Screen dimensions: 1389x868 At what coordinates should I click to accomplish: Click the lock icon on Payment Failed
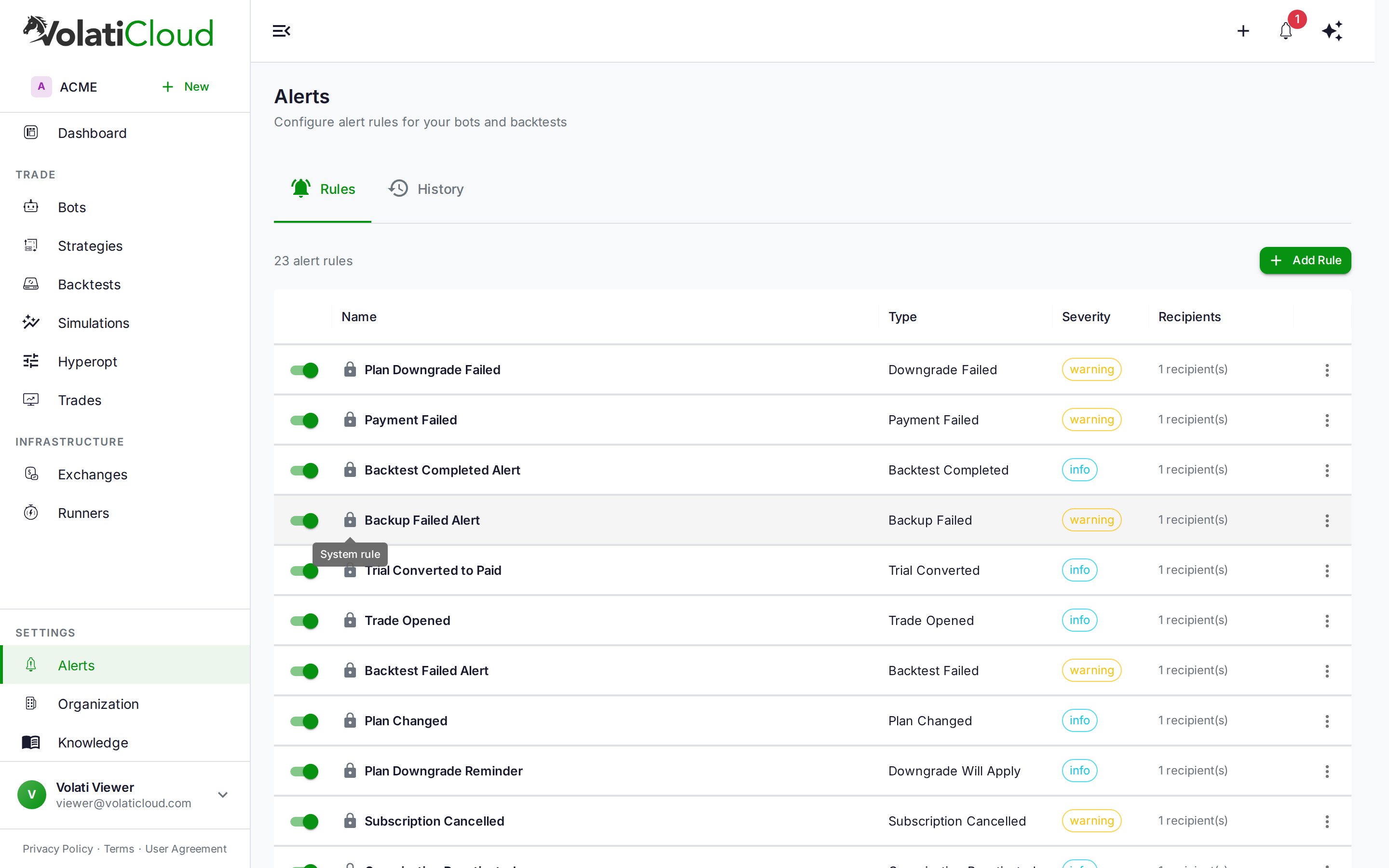pyautogui.click(x=350, y=419)
